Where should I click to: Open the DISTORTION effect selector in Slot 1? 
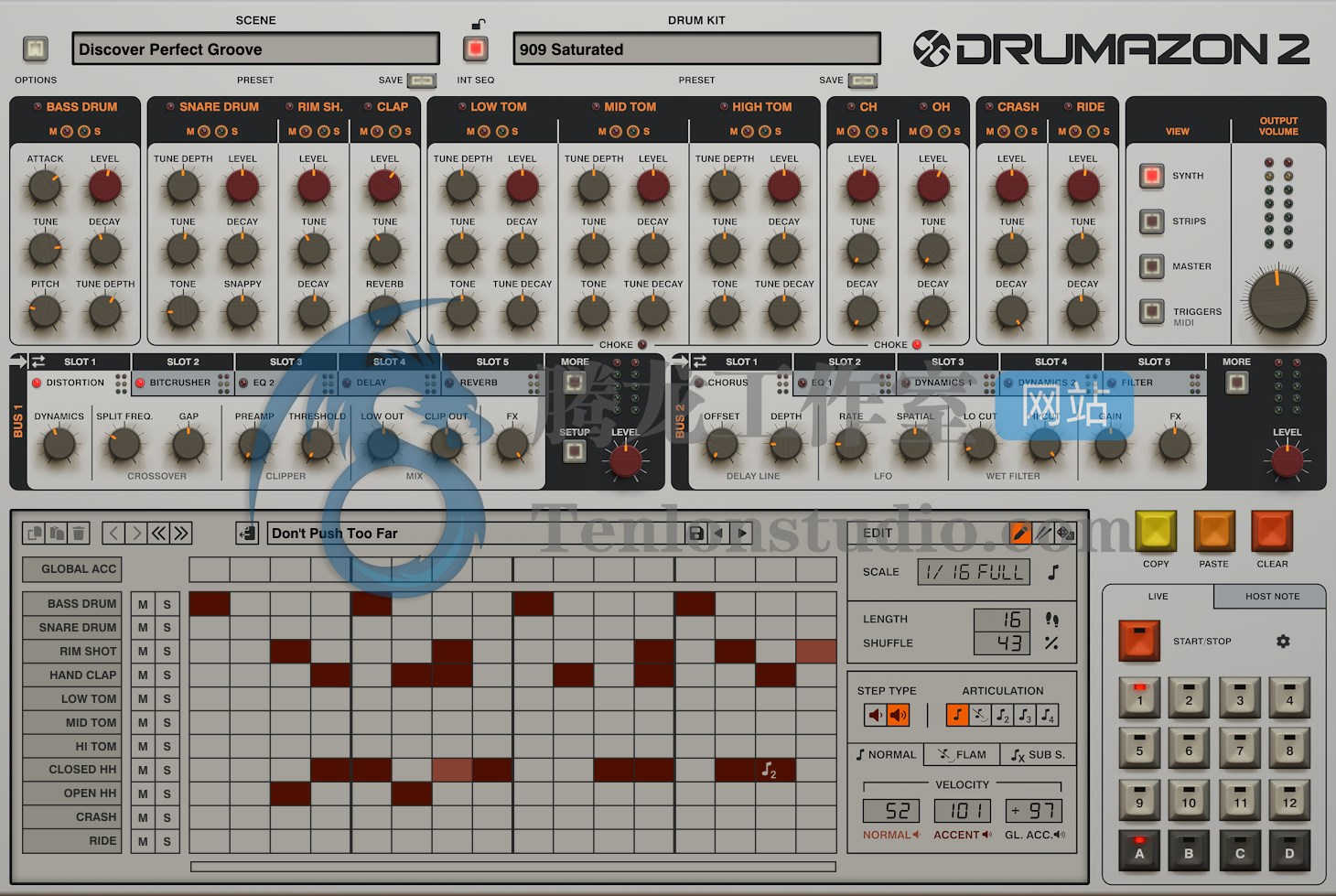(x=79, y=383)
